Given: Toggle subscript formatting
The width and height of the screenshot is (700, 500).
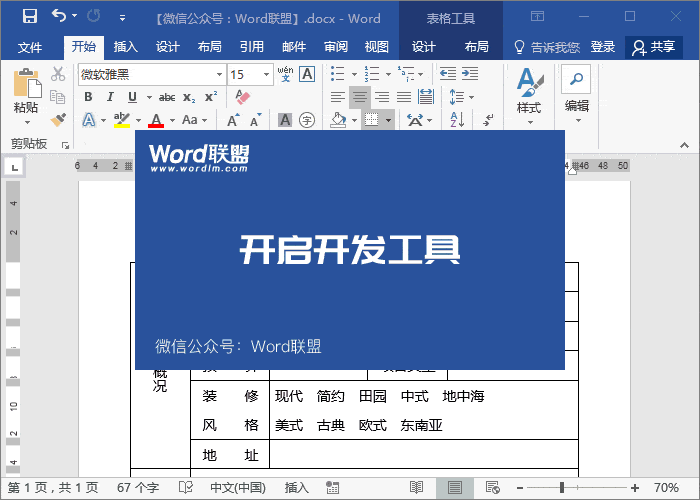Looking at the screenshot, I should pos(189,97).
